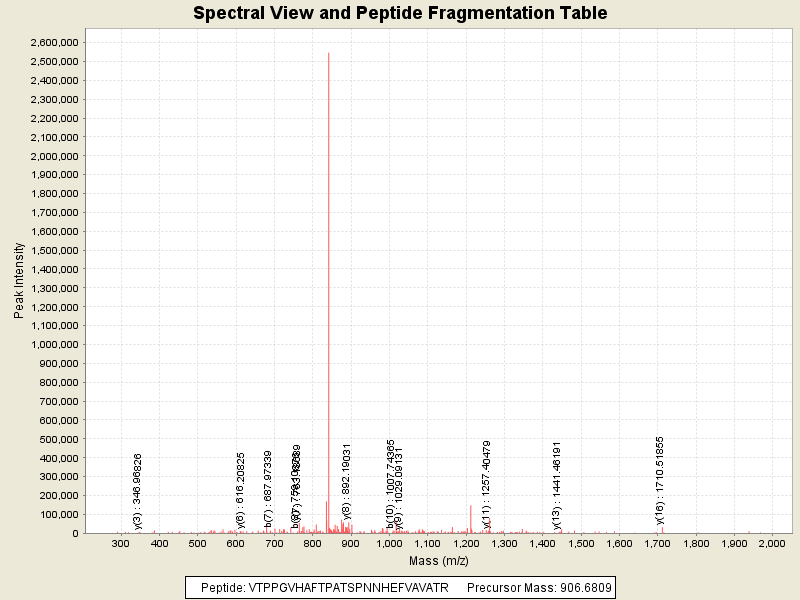Select the y(16) : 1710.51855 annotation
This screenshot has width=800, height=600.
click(660, 480)
